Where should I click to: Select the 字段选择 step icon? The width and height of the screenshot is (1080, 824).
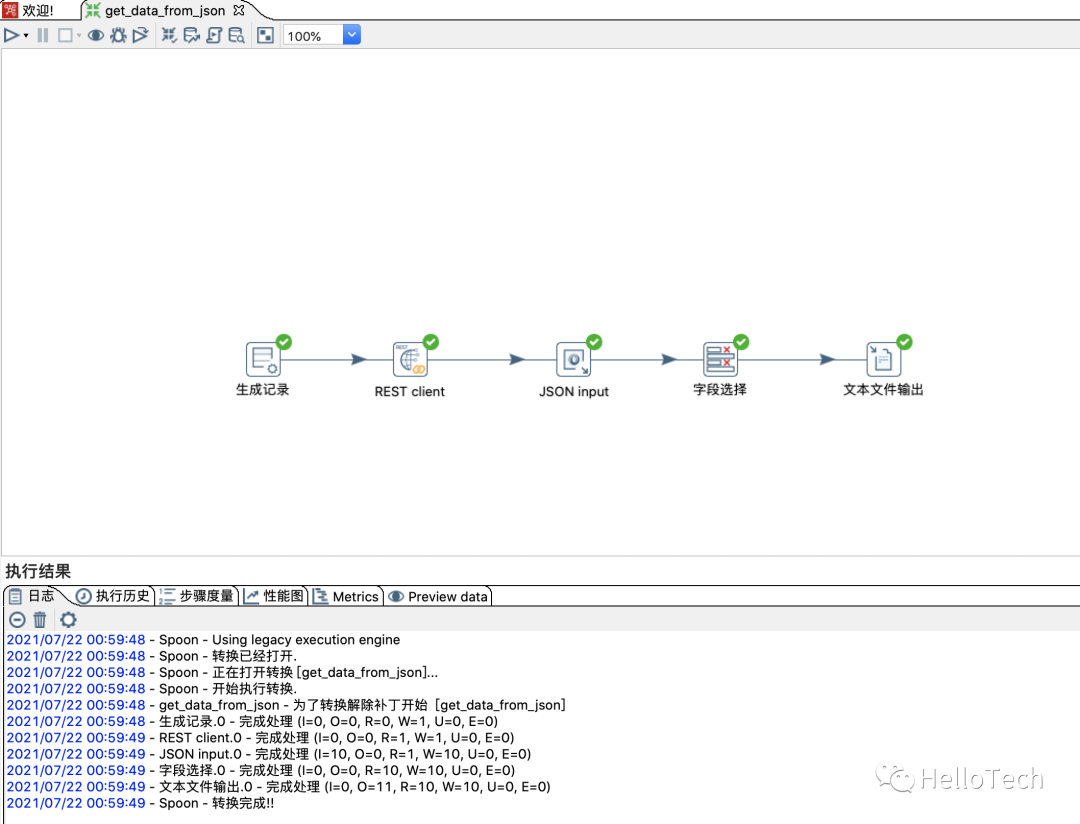coord(720,359)
